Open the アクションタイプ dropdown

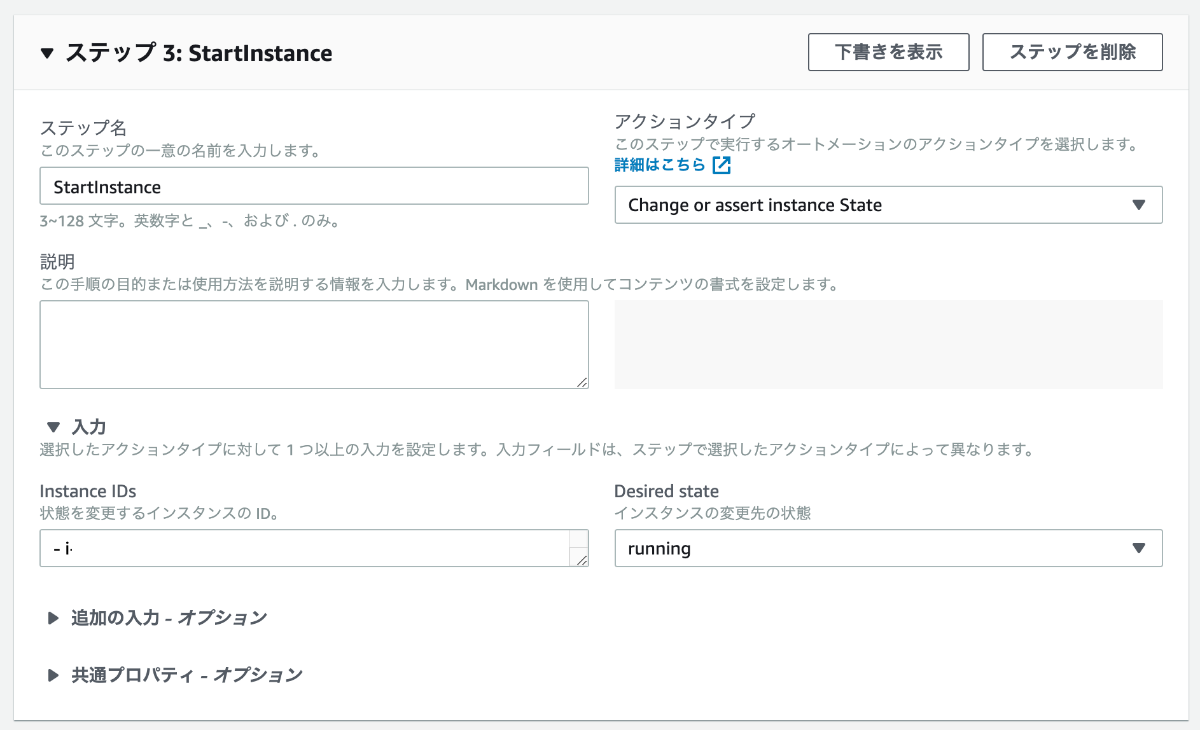[x=888, y=205]
